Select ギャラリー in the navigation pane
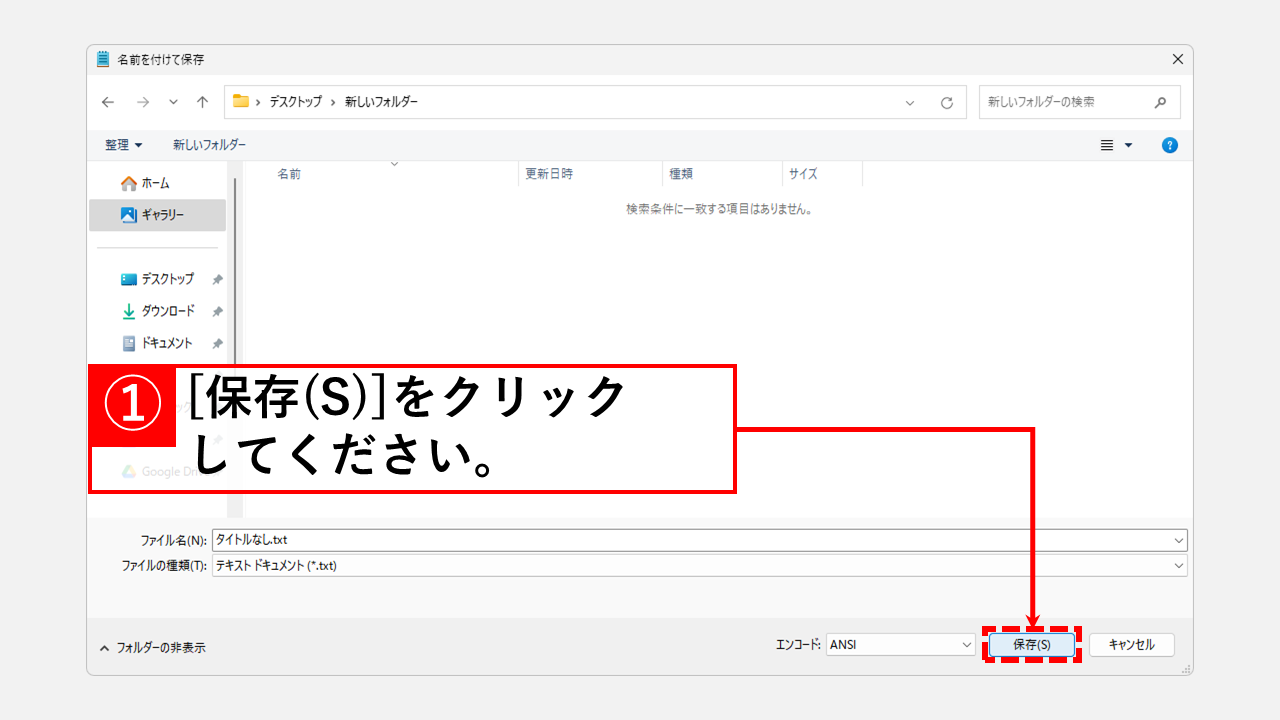1280x720 pixels. [160, 214]
